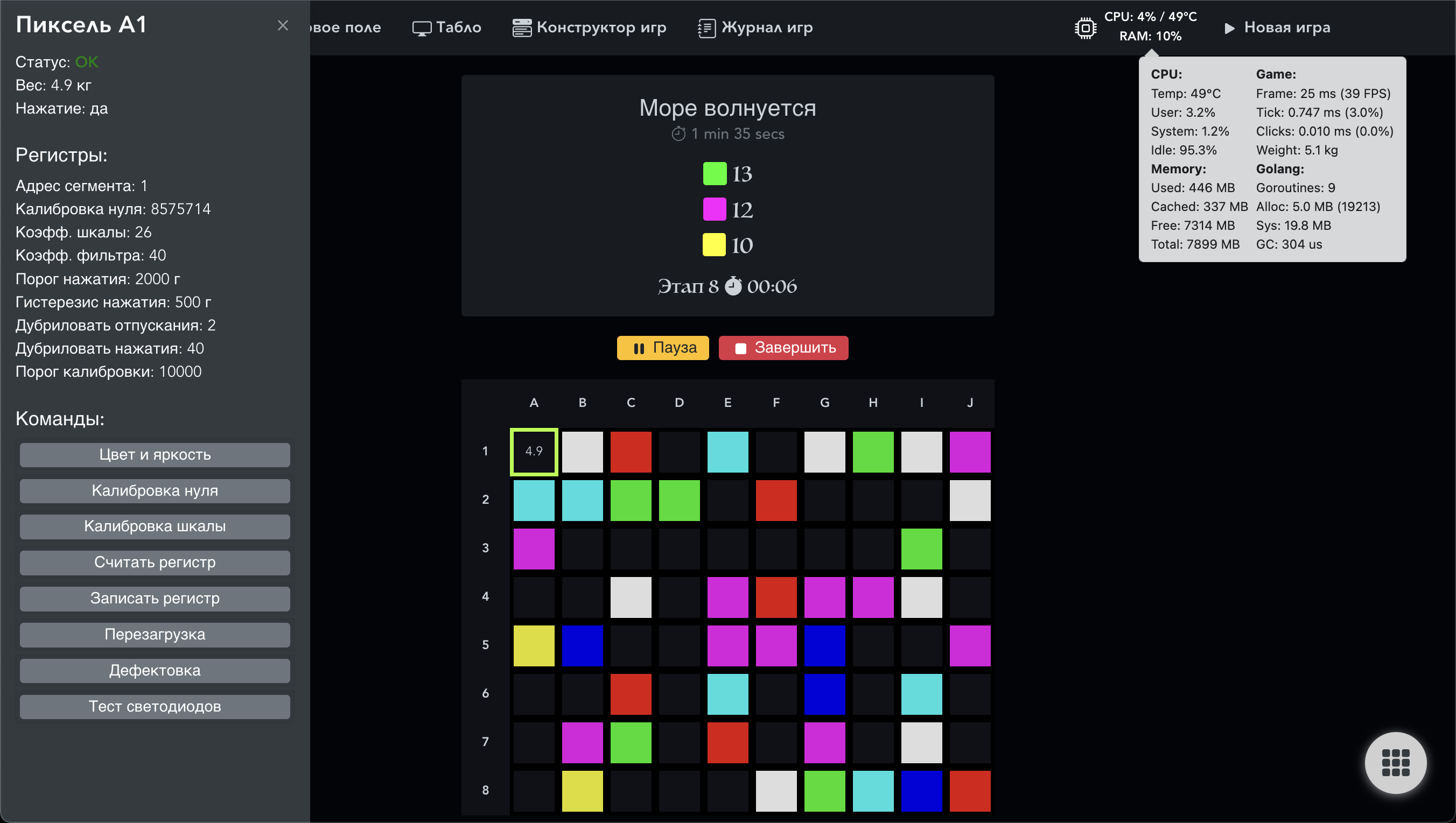Click the yellow score swatch 10
This screenshot has width=1456, height=823.
click(x=714, y=245)
